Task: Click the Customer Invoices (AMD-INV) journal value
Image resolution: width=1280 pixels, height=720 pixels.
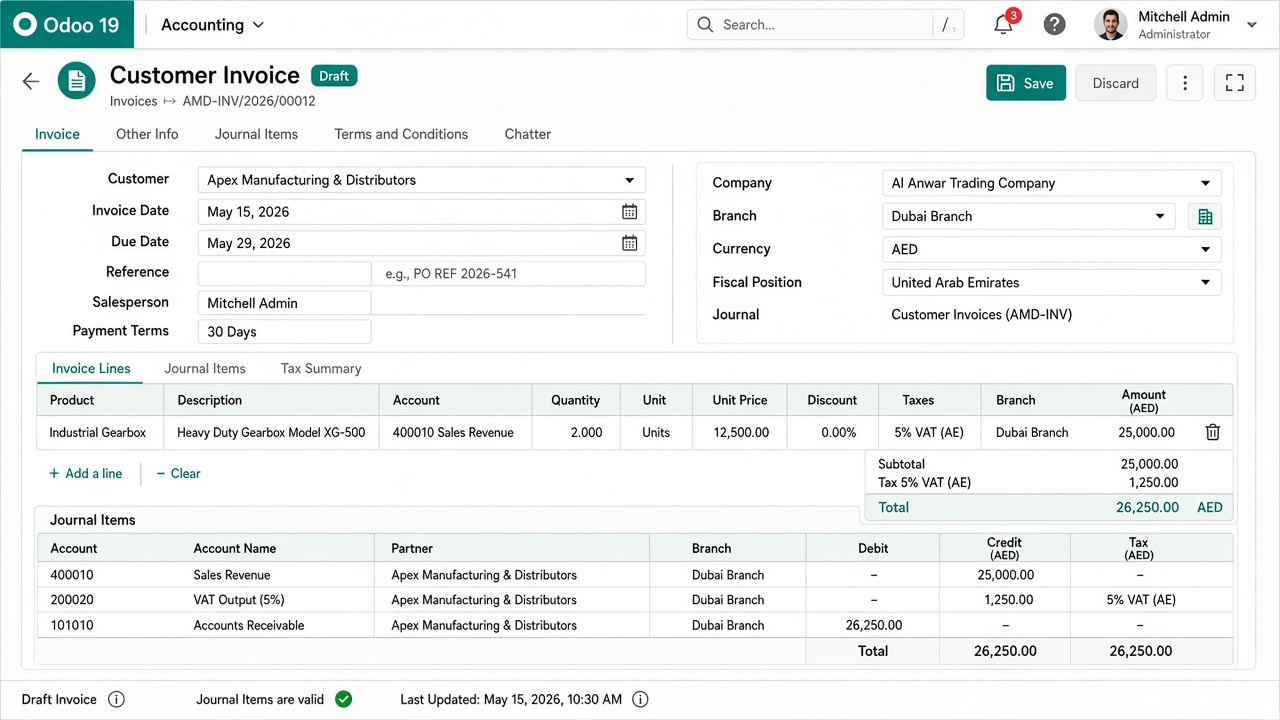Action: [981, 314]
